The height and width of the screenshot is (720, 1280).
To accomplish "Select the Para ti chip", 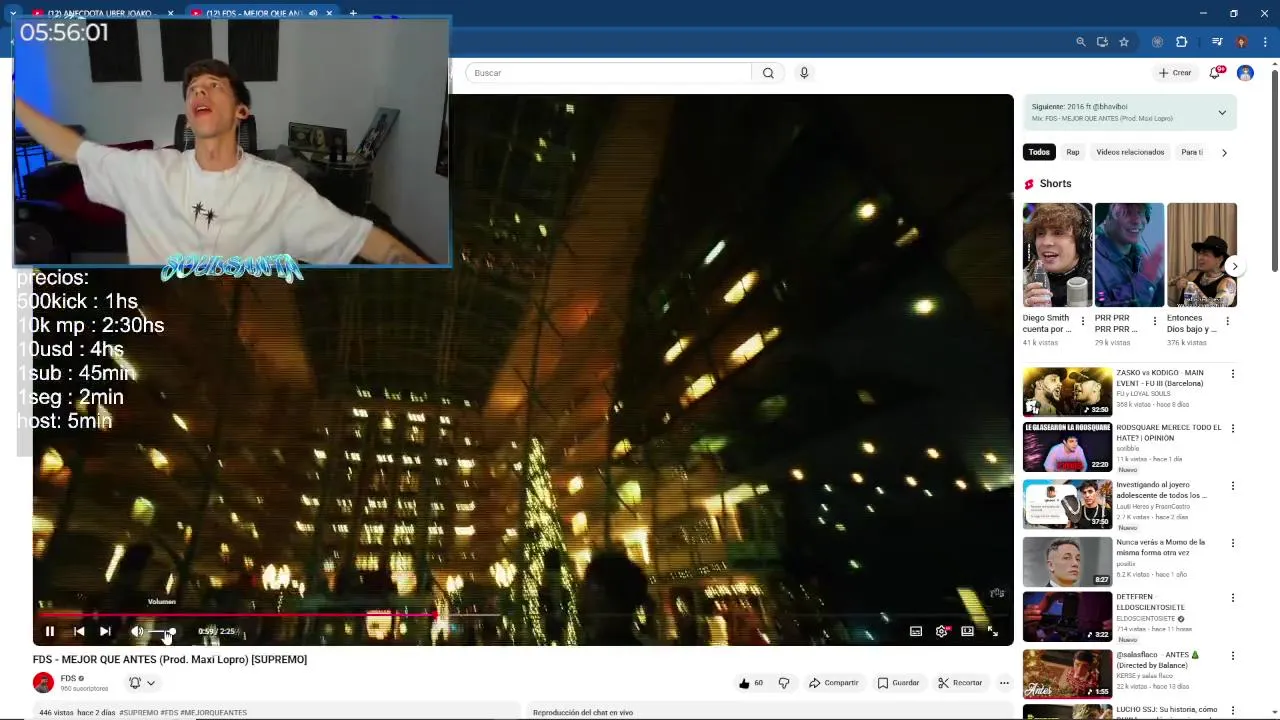I will coord(1191,152).
